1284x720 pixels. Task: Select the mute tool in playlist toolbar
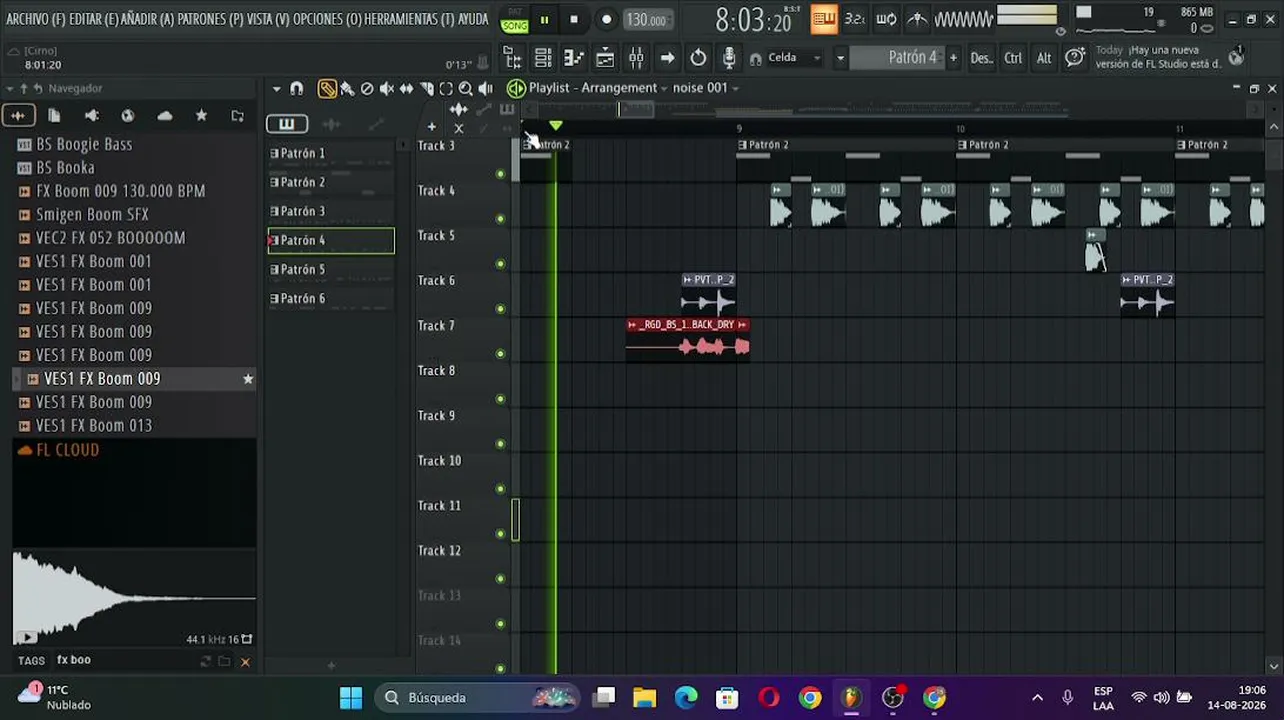[387, 89]
